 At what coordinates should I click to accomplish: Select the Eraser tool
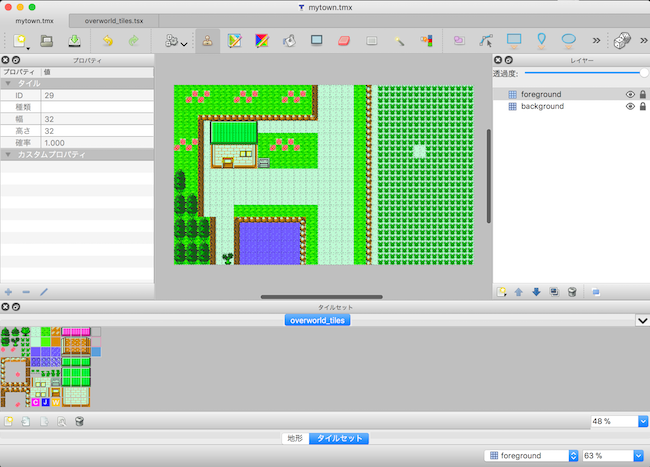click(344, 41)
